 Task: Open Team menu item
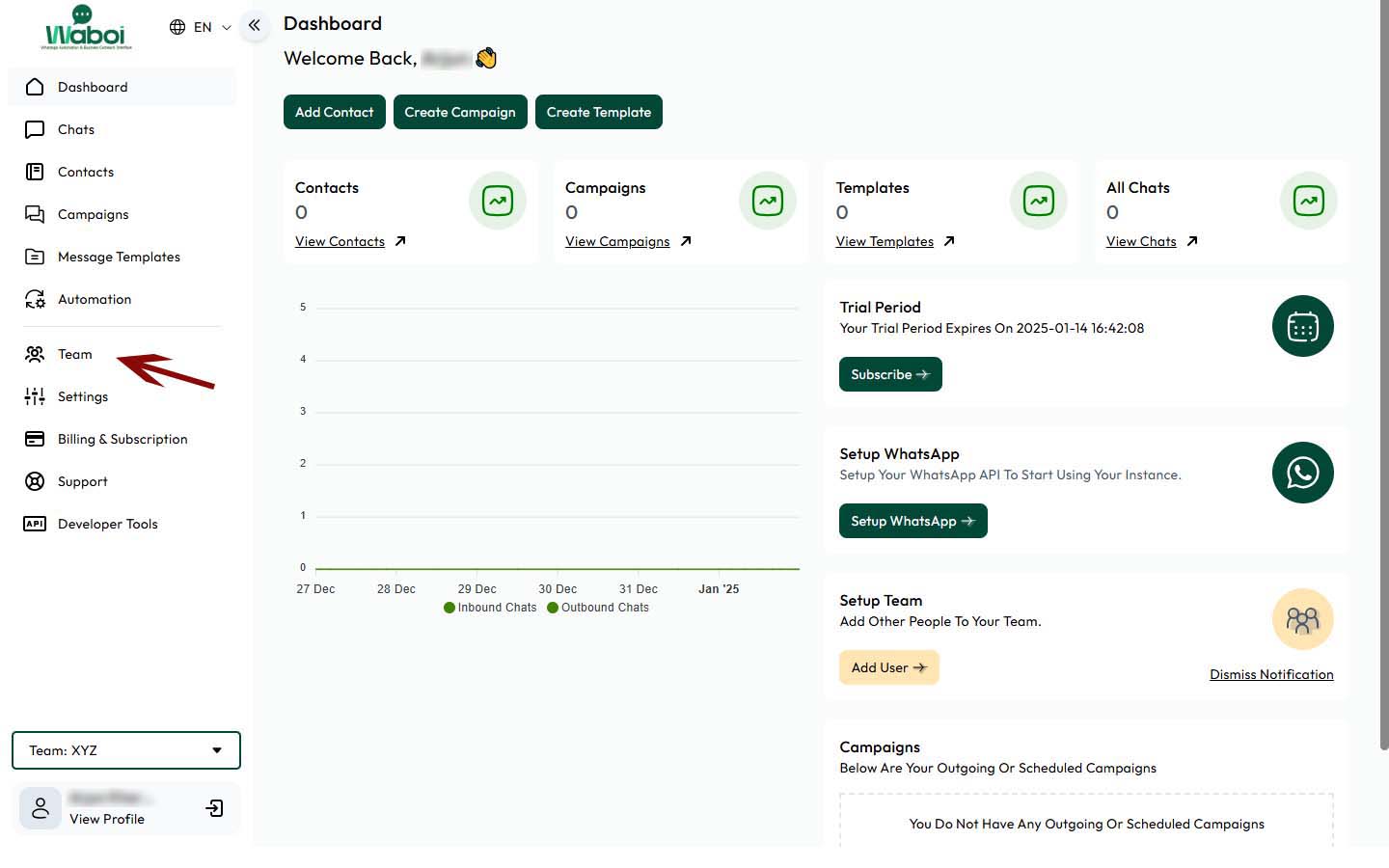[122, 354]
